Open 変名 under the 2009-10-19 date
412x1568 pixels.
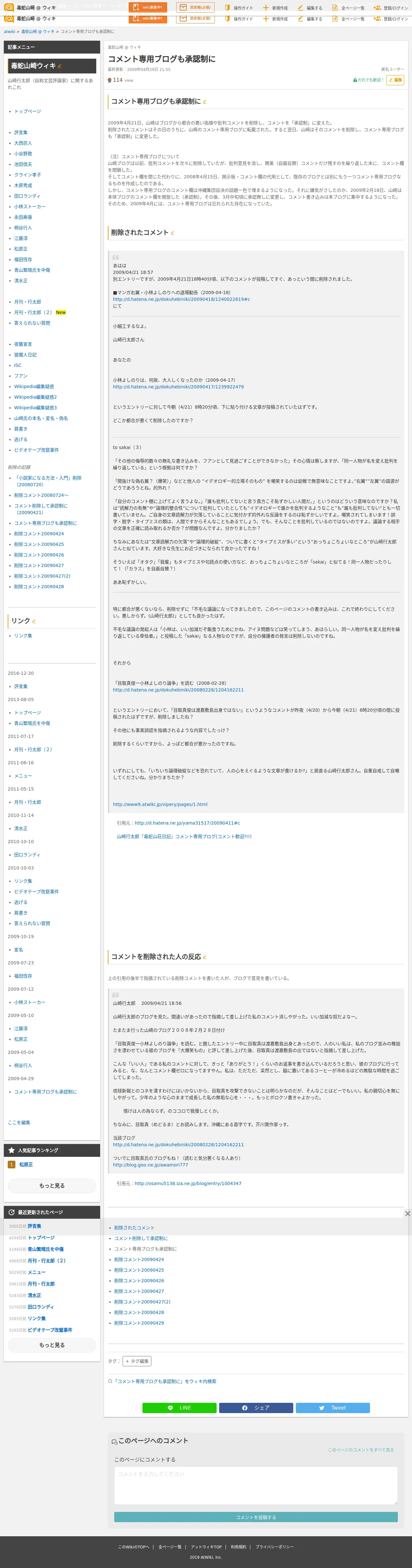(x=19, y=950)
